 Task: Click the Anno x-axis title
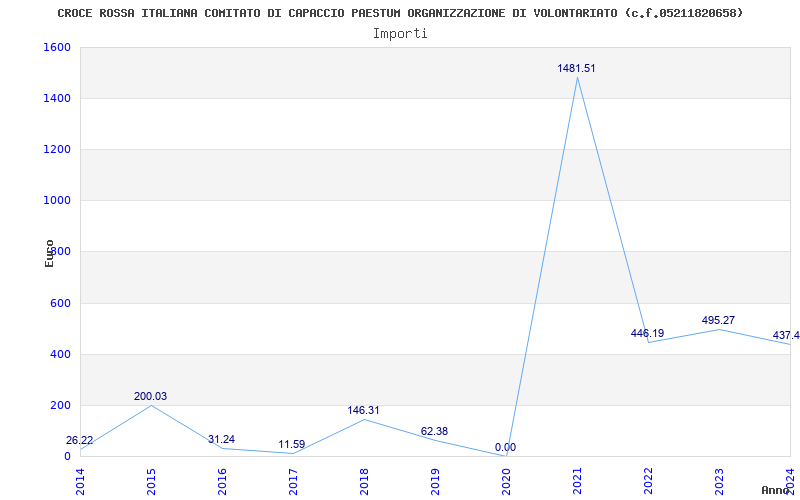tap(776, 490)
